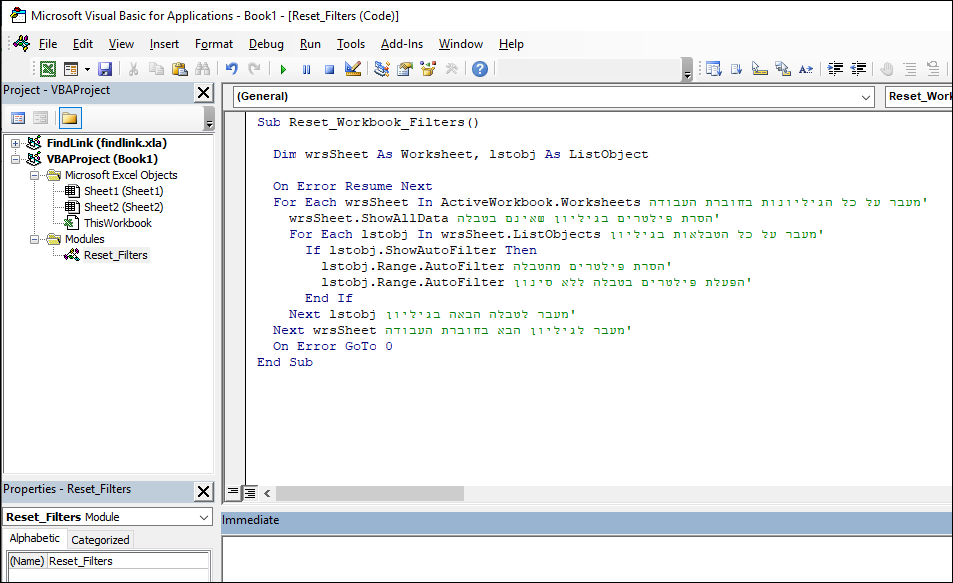Click the Save floppy disk icon

pos(104,69)
